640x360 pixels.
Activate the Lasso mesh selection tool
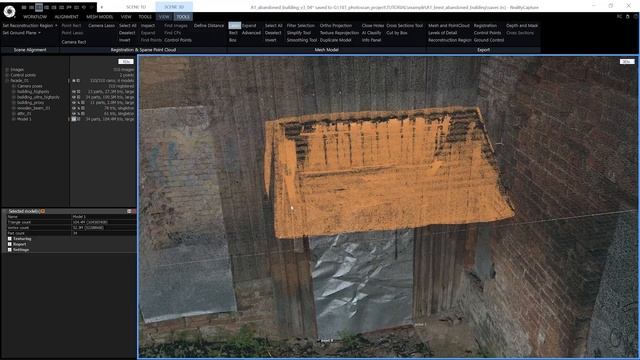click(234, 25)
